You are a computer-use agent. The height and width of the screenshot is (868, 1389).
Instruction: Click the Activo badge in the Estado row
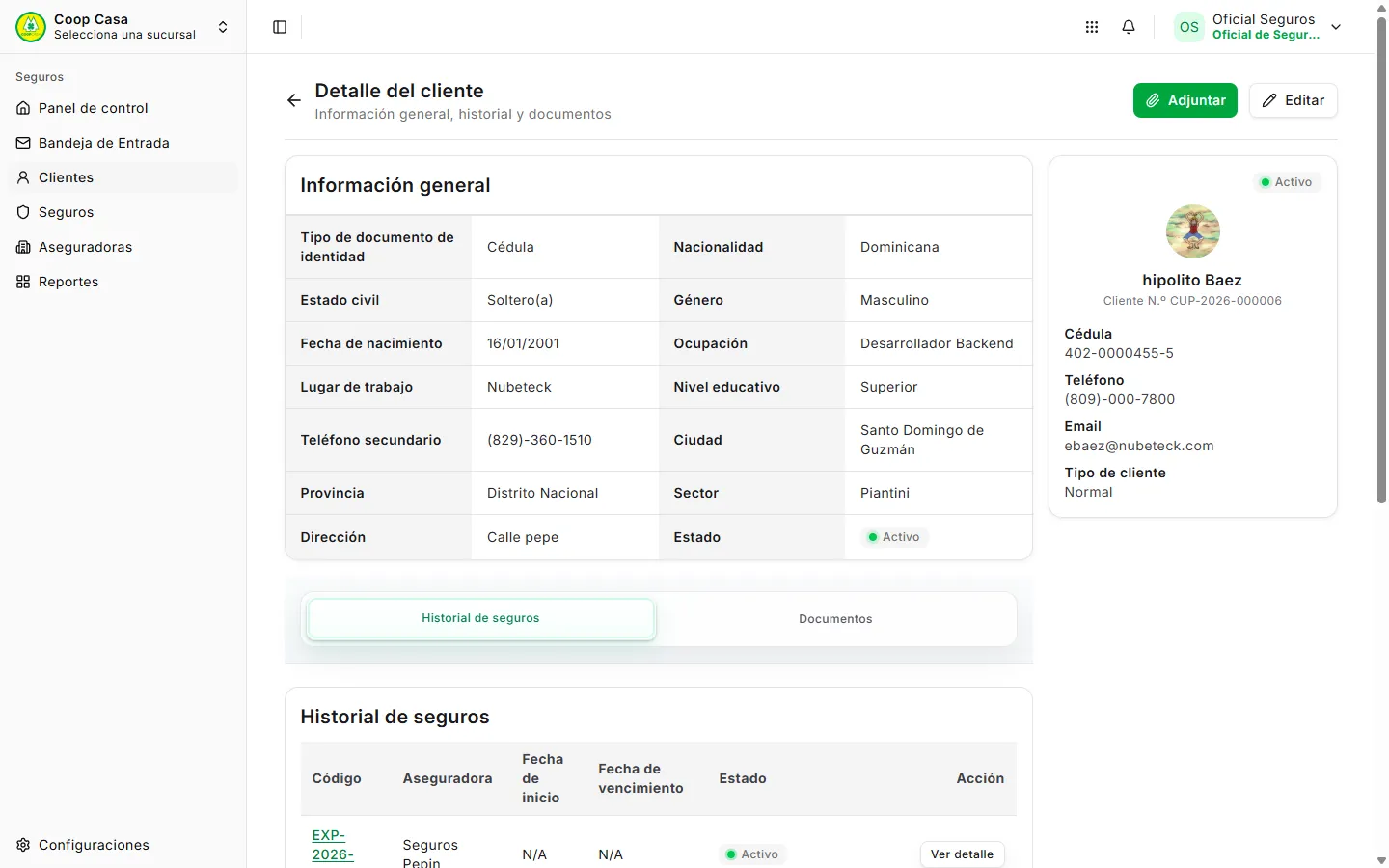point(894,537)
